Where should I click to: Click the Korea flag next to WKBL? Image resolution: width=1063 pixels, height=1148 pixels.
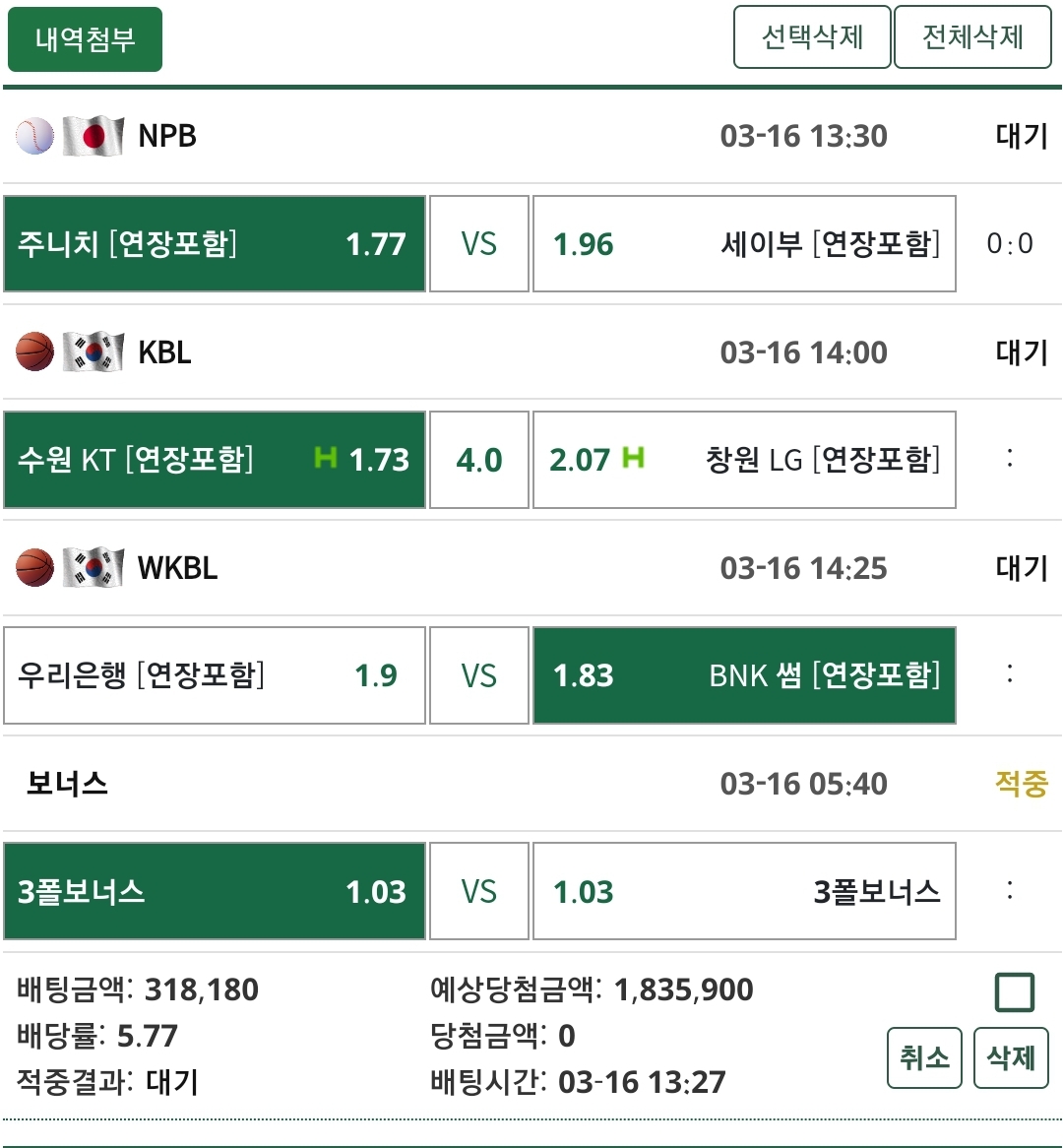94,568
